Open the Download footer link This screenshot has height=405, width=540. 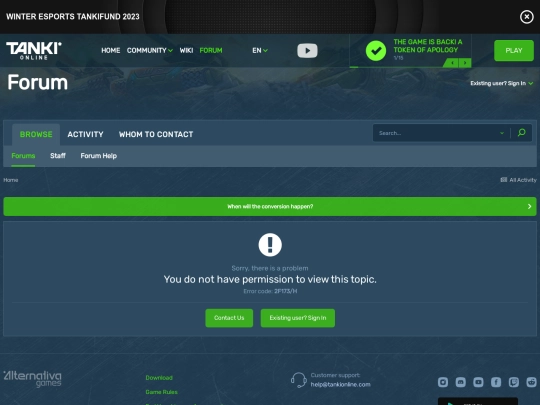click(159, 378)
